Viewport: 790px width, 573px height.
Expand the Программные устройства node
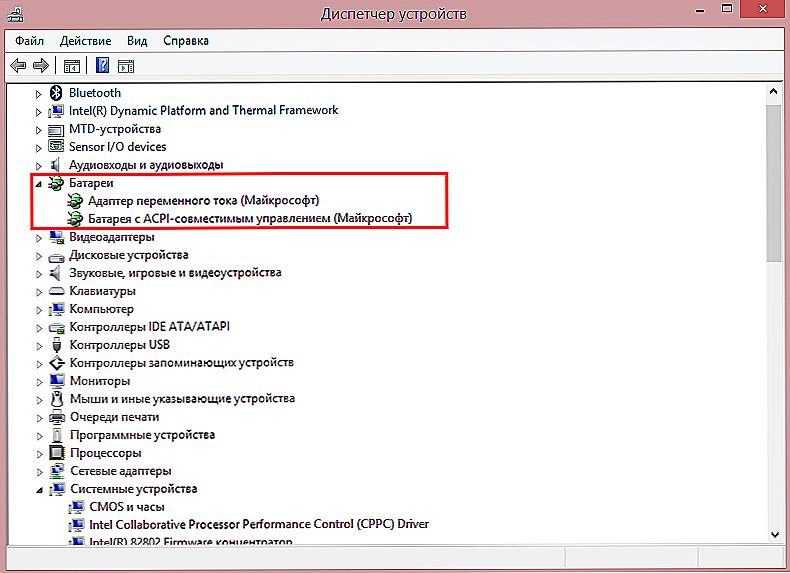tap(39, 436)
